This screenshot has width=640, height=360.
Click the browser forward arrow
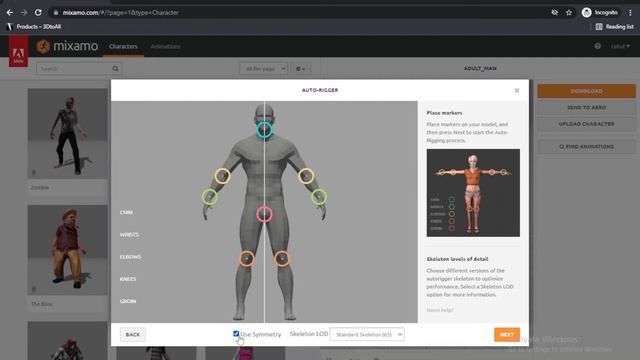pyautogui.click(x=24, y=13)
